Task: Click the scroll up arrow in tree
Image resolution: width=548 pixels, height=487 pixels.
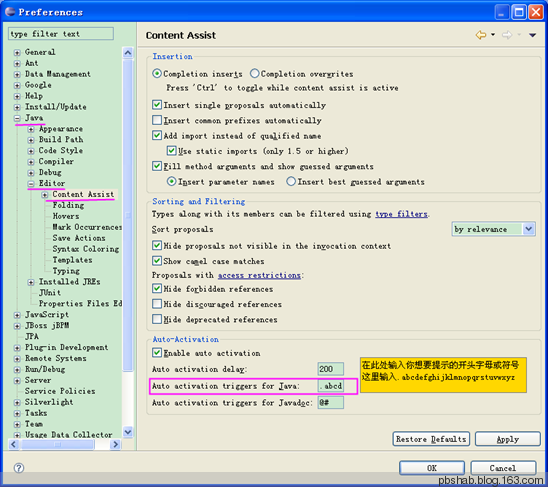Action: tap(128, 53)
